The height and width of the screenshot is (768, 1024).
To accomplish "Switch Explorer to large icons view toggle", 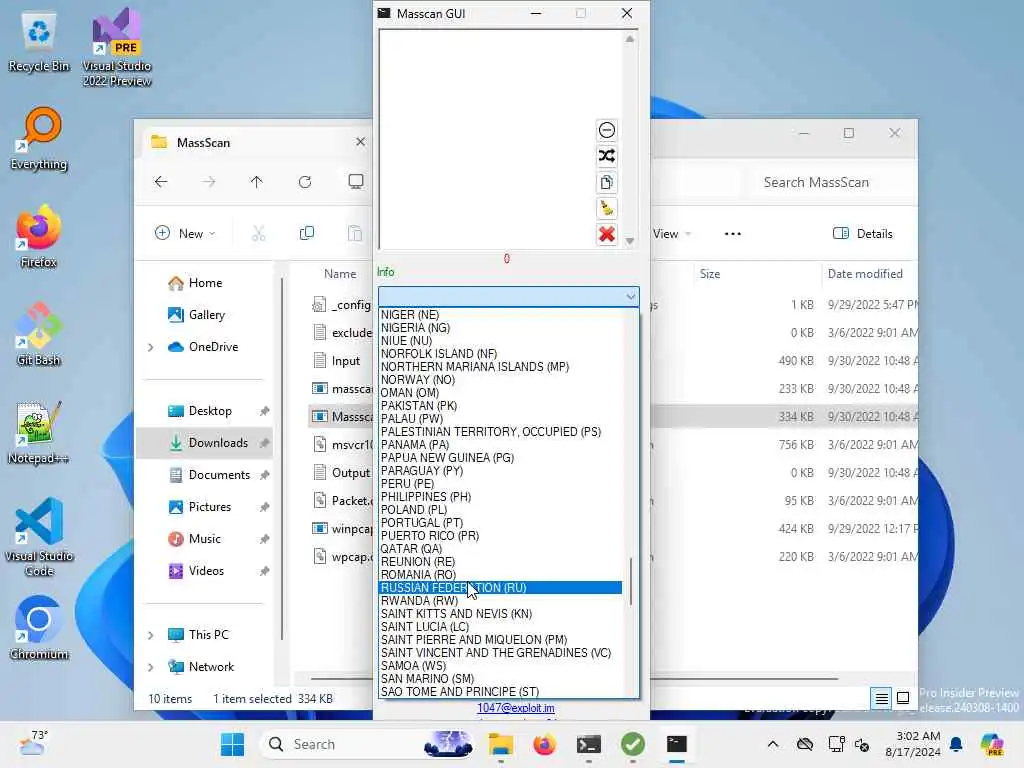I will click(x=903, y=698).
